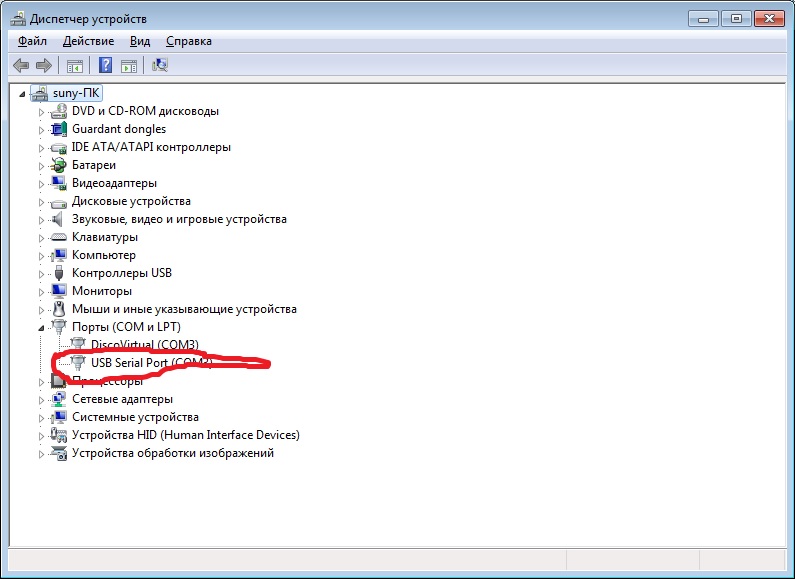
Task: Open the Файл menu
Action: (32, 41)
